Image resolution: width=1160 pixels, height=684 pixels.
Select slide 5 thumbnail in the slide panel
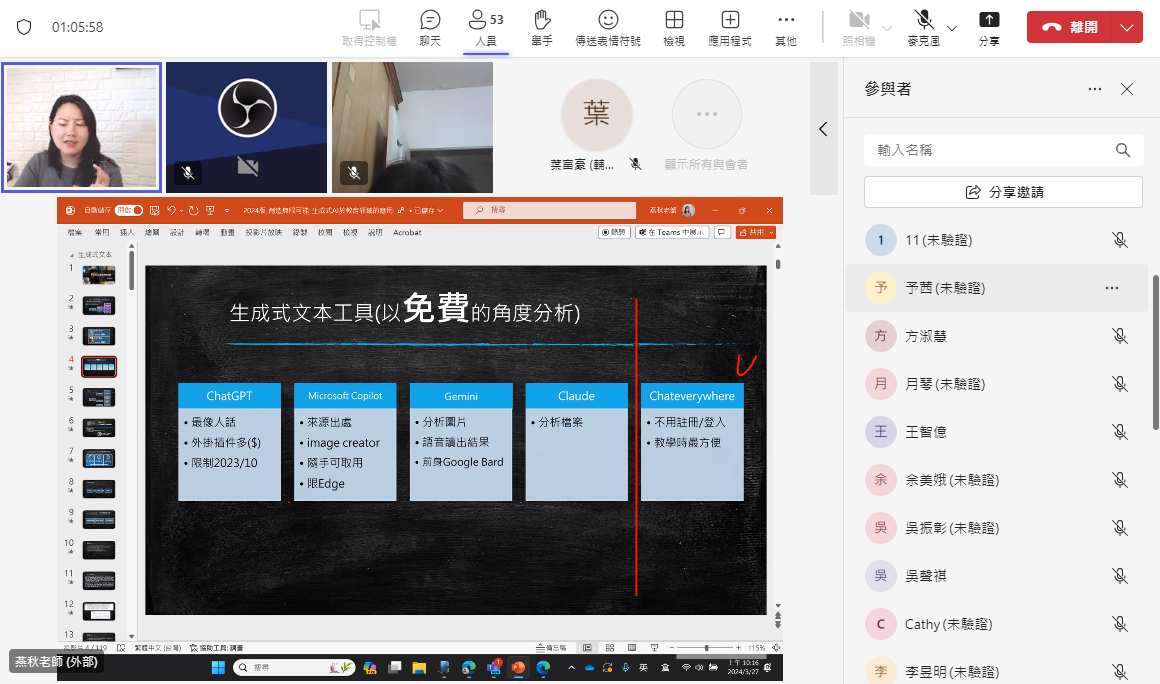pos(98,397)
